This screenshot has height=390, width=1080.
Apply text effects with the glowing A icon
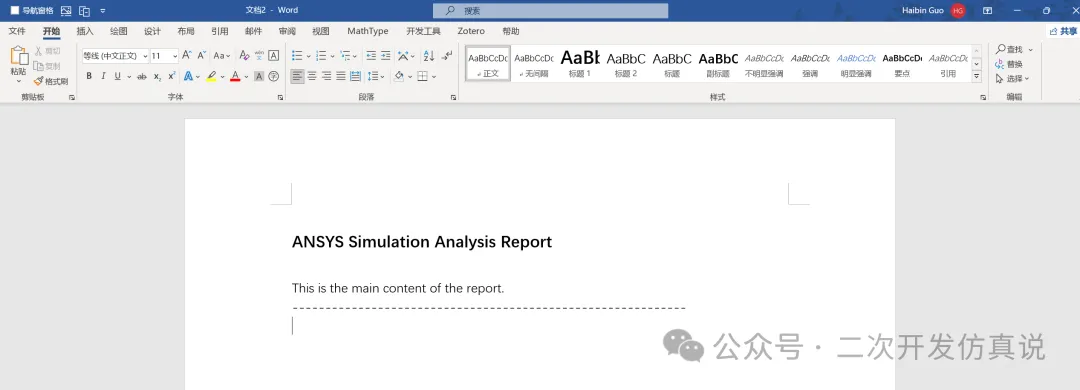188,76
